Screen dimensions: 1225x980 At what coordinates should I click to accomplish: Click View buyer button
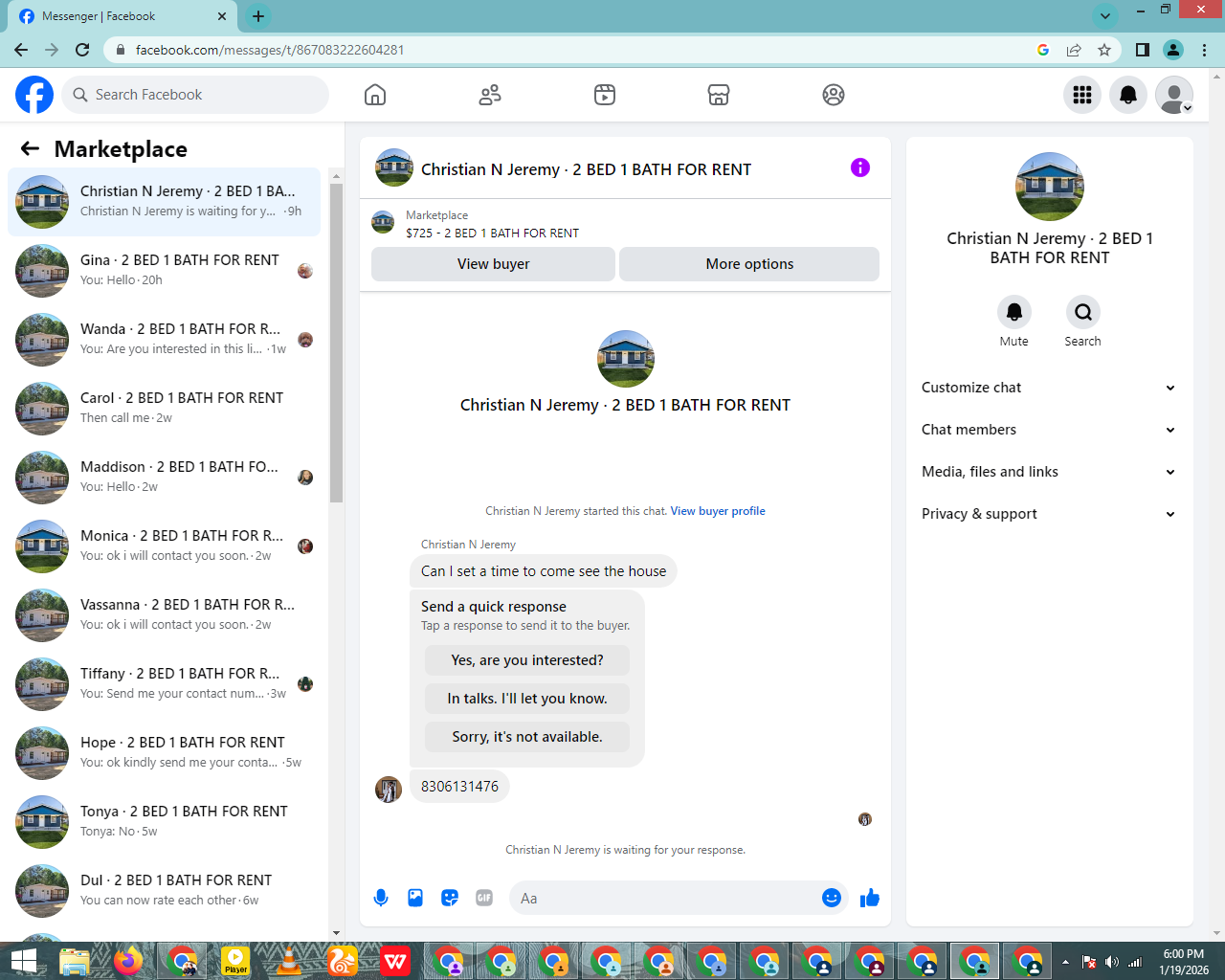(493, 264)
